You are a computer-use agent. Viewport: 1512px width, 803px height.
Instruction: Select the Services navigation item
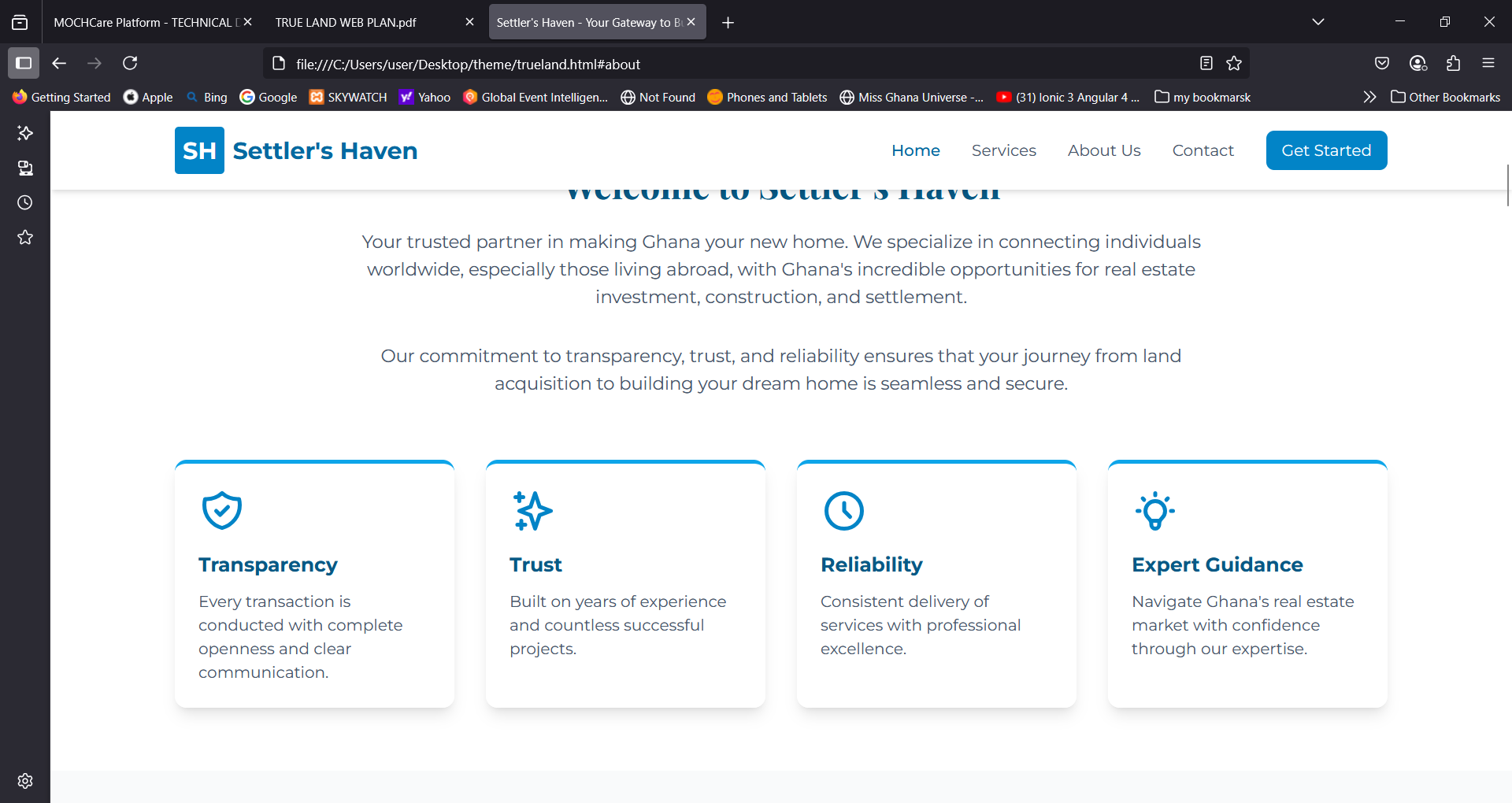pyautogui.click(x=1003, y=150)
